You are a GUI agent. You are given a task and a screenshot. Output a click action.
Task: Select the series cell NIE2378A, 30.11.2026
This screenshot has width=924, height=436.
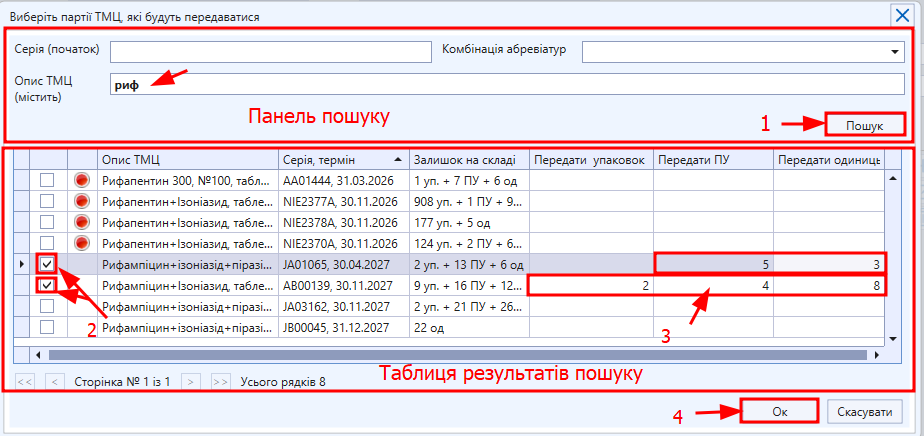pyautogui.click(x=344, y=222)
